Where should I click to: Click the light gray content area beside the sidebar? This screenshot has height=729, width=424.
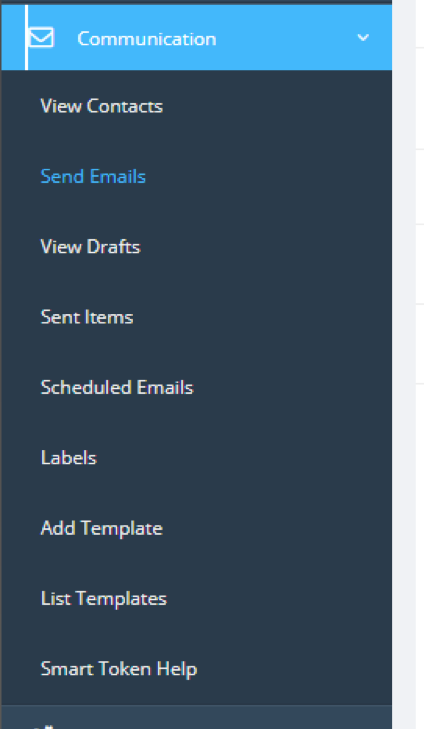408,364
